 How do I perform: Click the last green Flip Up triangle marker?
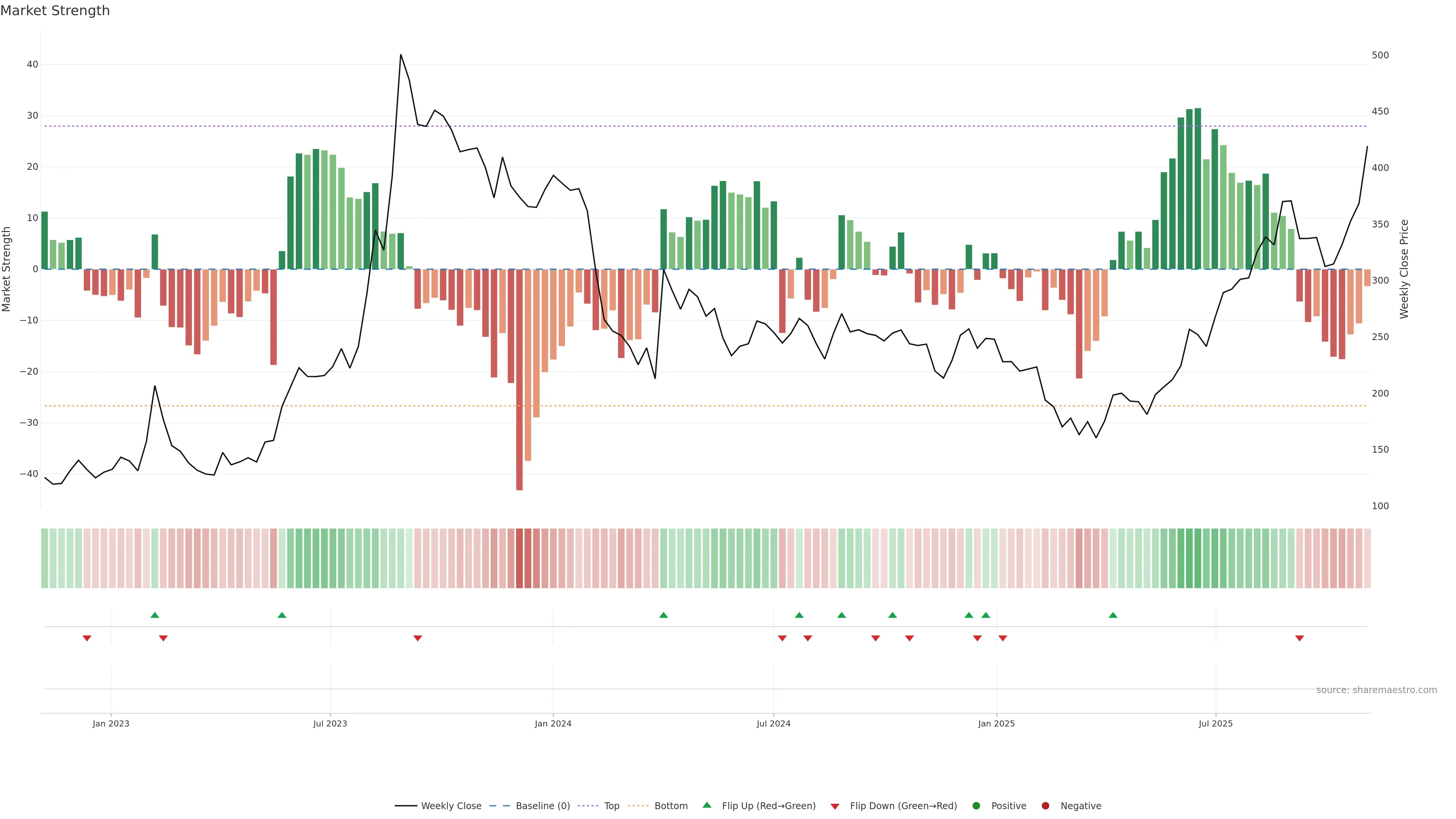(1113, 615)
